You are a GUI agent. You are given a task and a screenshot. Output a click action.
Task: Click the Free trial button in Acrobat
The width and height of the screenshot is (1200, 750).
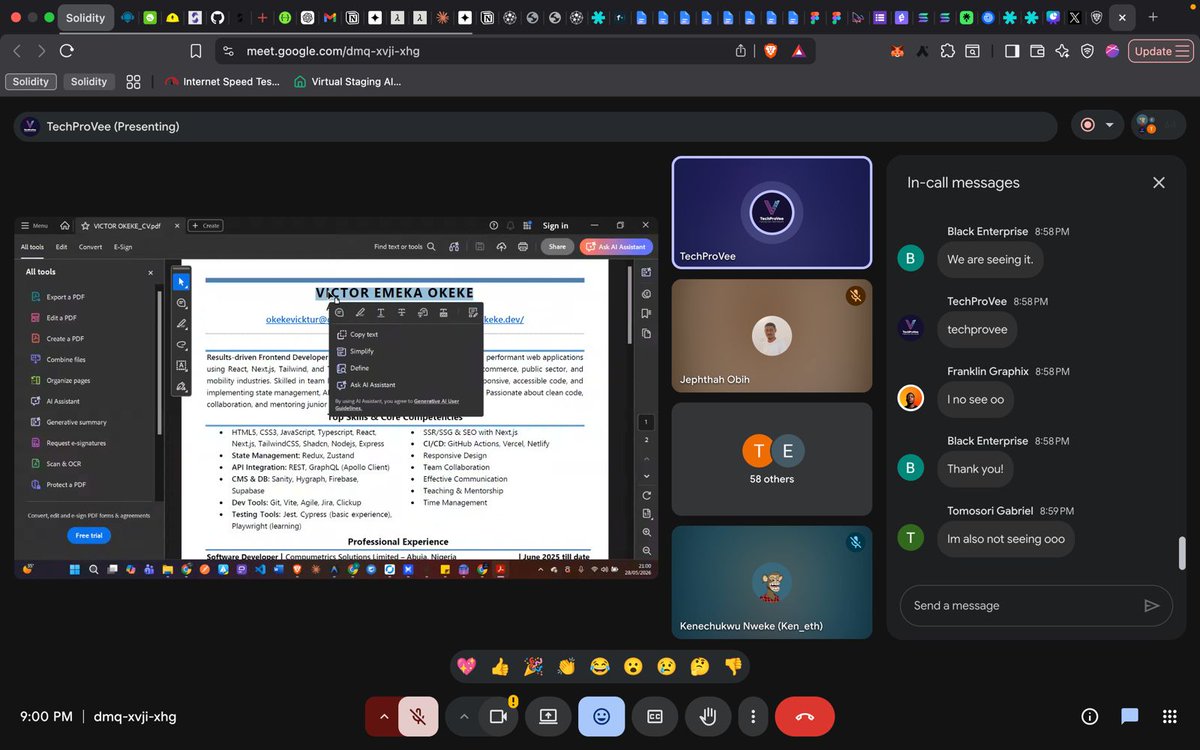point(90,536)
